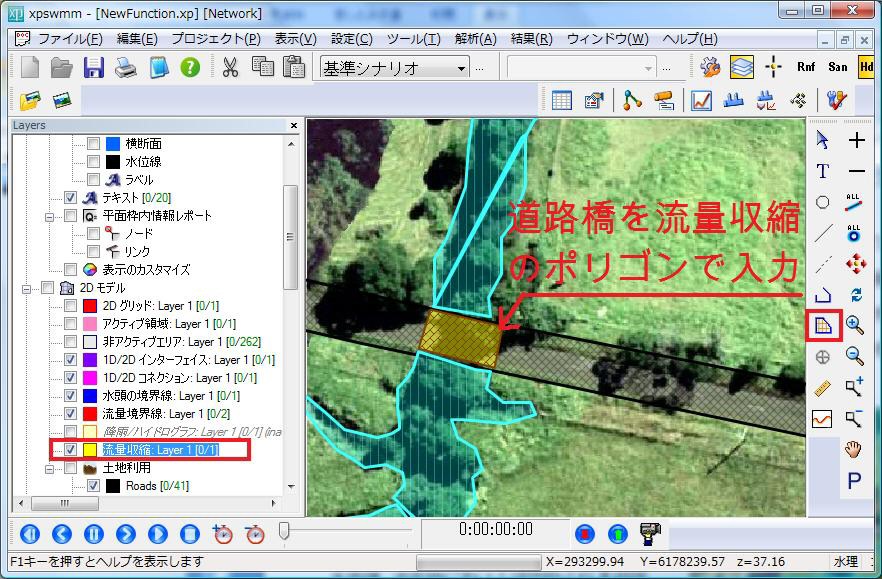882x579 pixels.
Task: Print using the printer icon
Action: click(126, 68)
